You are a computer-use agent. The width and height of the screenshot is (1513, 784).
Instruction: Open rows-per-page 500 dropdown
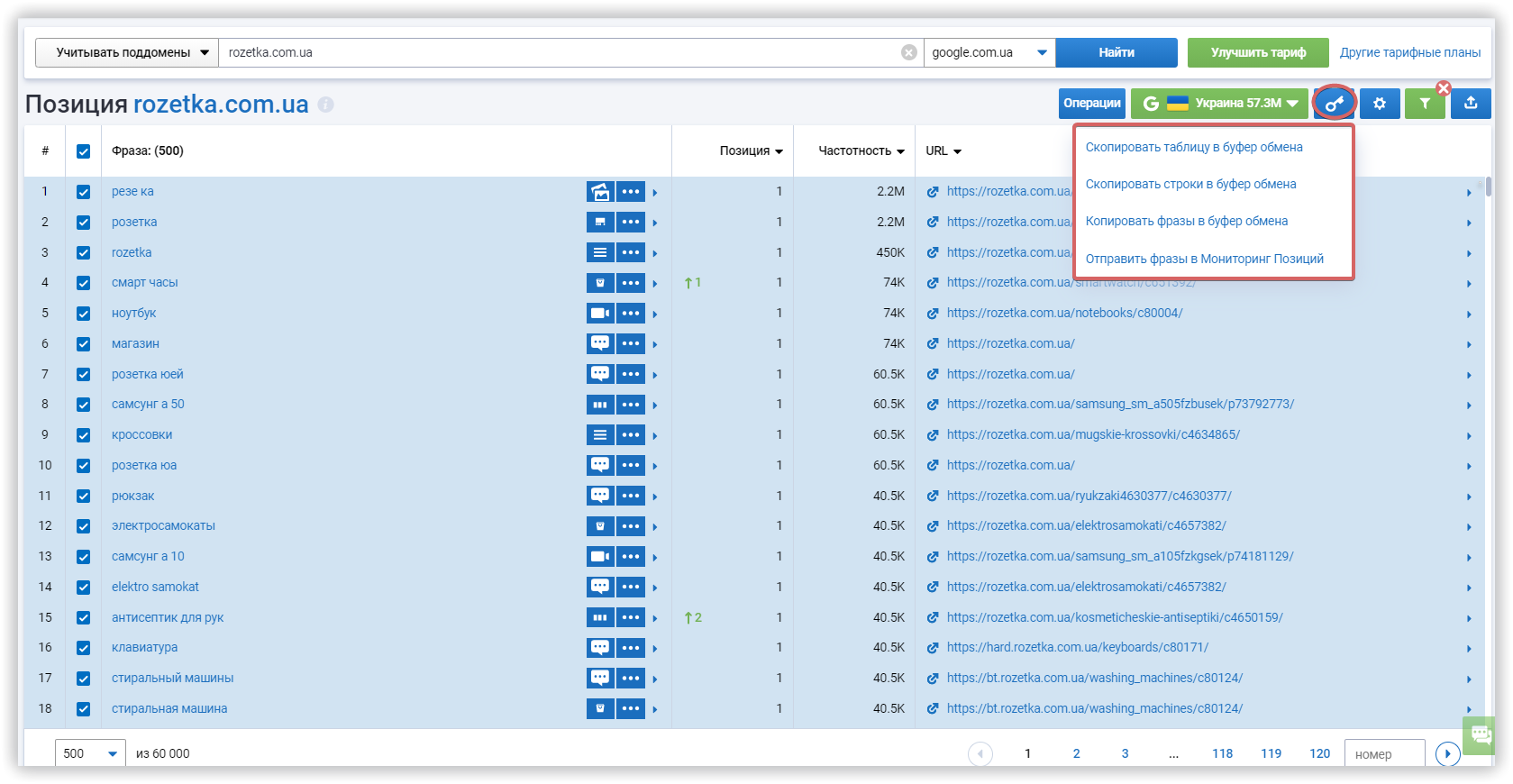coord(90,753)
